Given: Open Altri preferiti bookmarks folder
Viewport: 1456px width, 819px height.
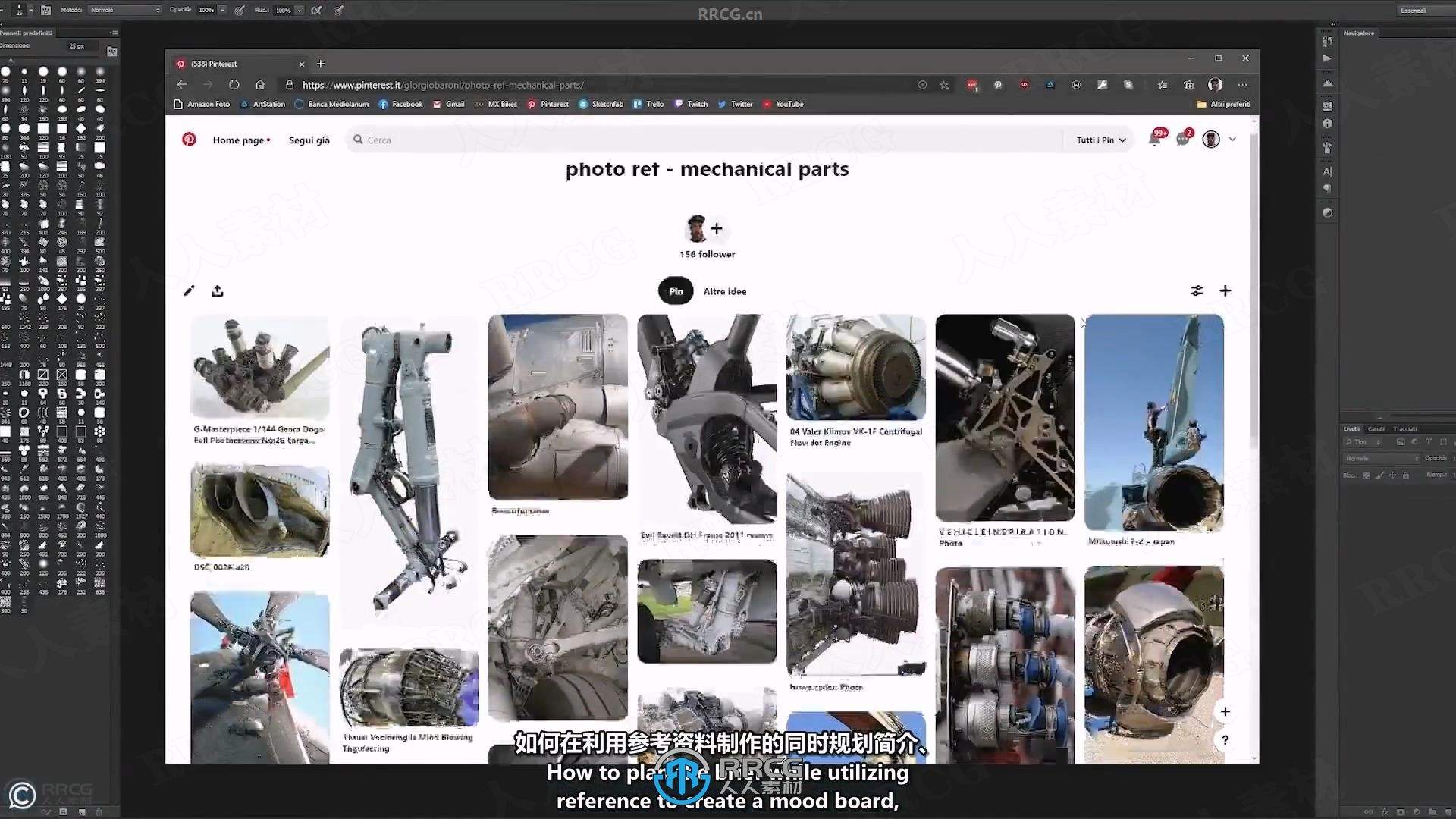Looking at the screenshot, I should coord(1224,104).
